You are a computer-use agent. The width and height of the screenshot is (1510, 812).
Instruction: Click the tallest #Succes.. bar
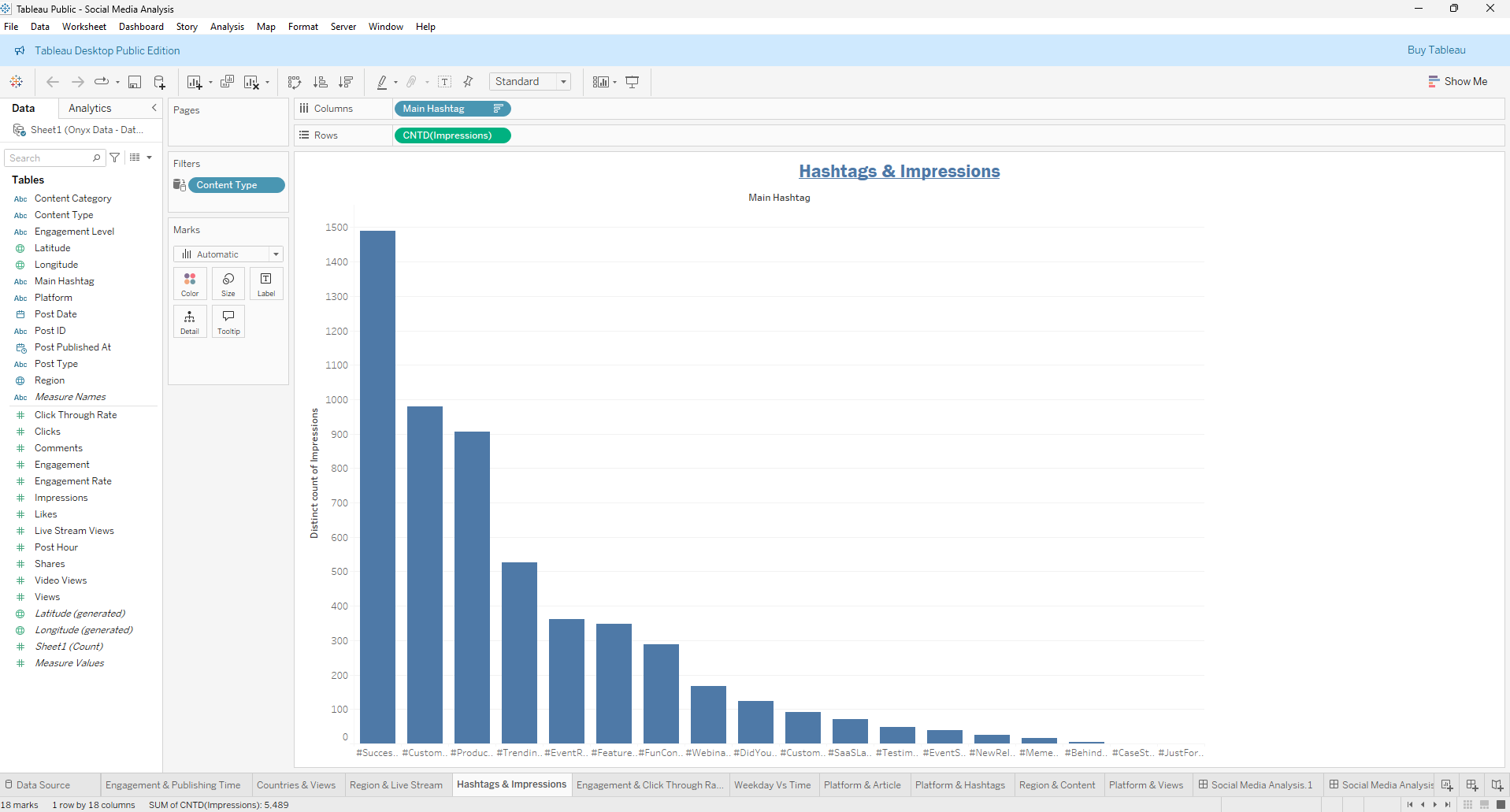tap(377, 487)
